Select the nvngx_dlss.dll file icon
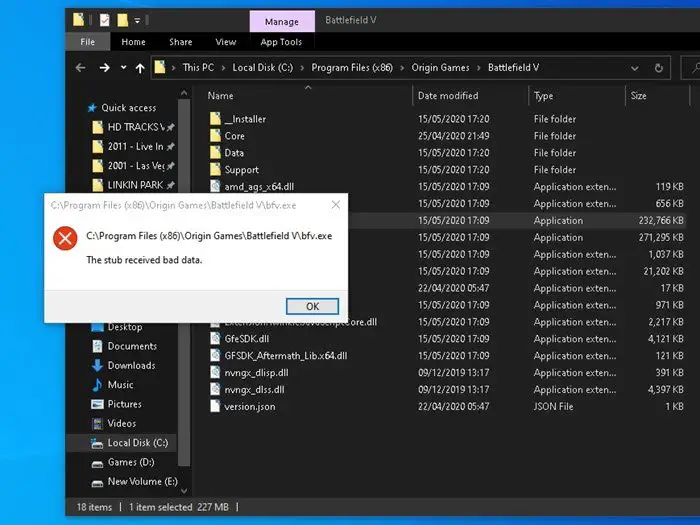 coord(215,389)
